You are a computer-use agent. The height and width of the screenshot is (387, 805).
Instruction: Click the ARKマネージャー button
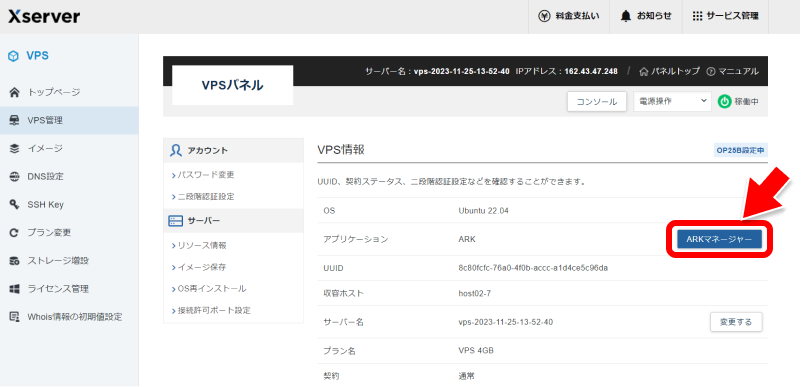click(x=719, y=239)
